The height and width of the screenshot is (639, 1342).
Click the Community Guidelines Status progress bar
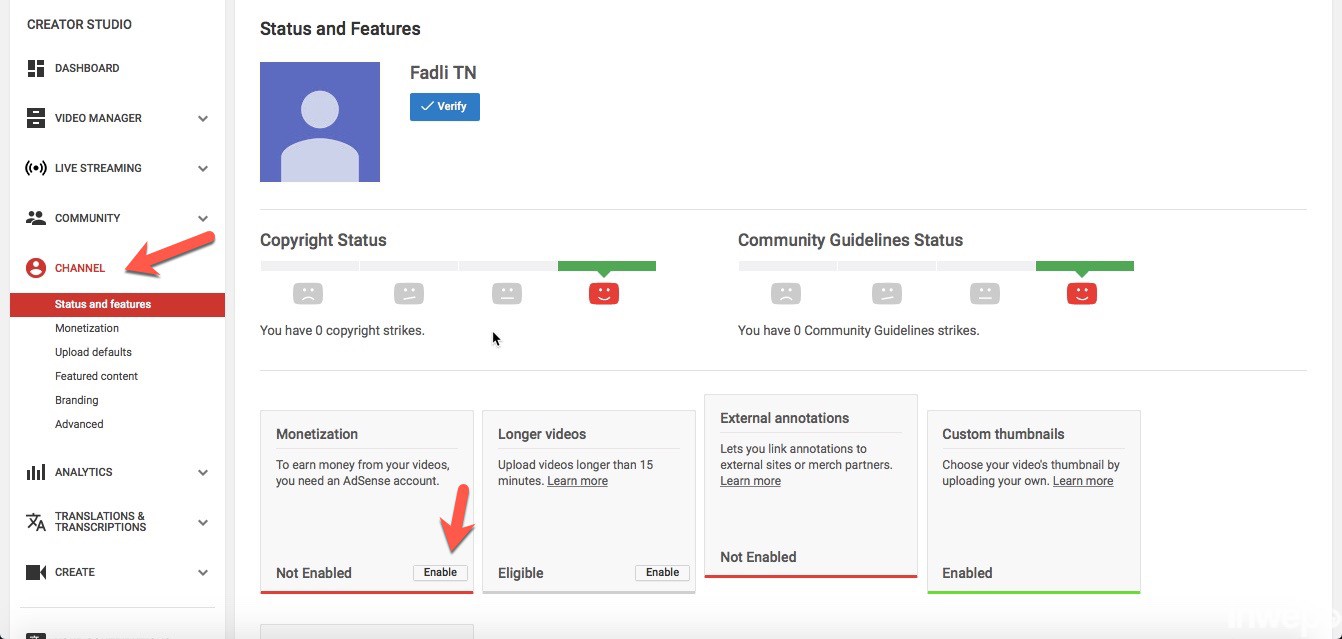(x=936, y=266)
